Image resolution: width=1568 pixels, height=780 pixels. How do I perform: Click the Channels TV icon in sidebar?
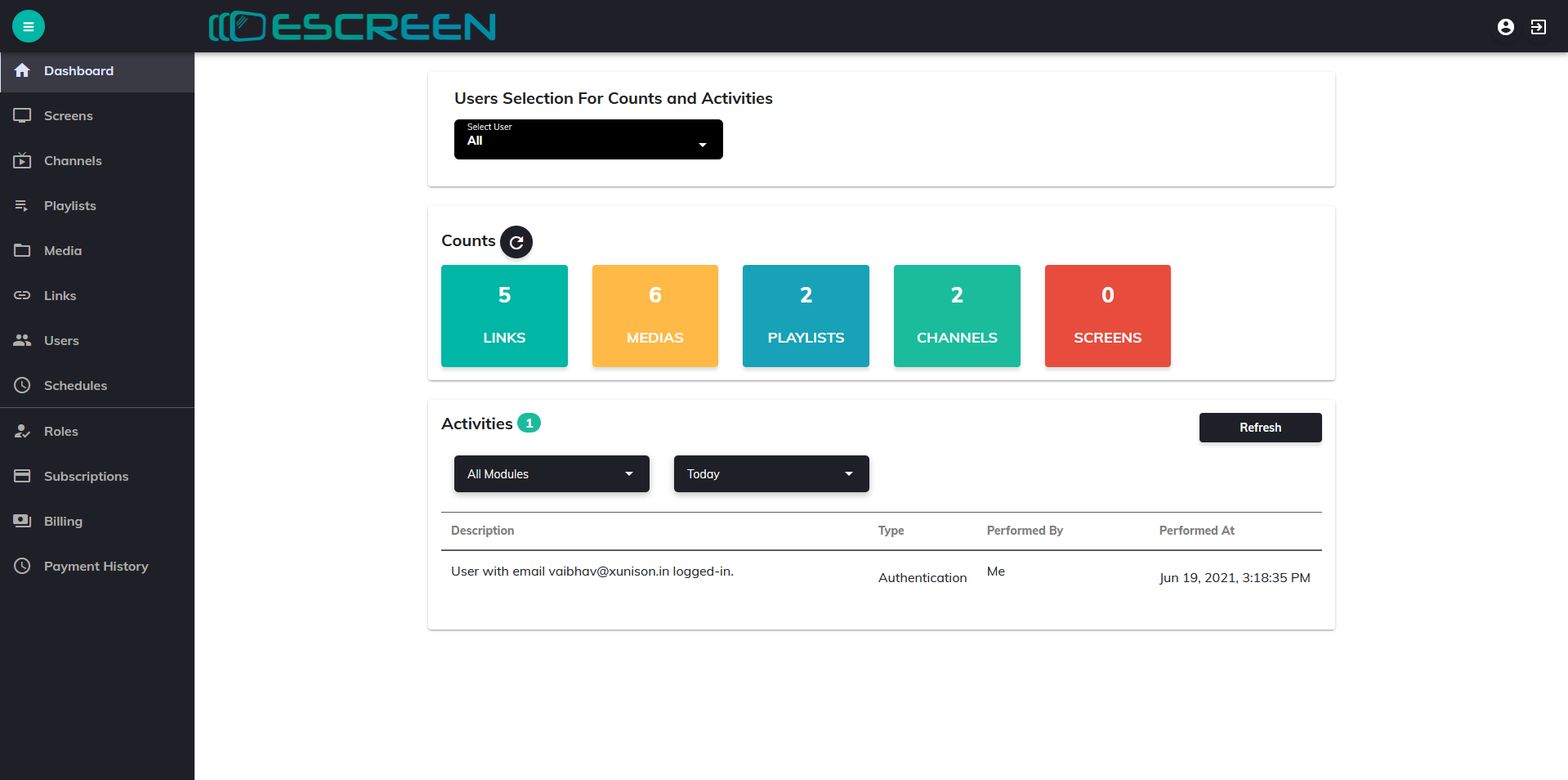click(x=22, y=161)
